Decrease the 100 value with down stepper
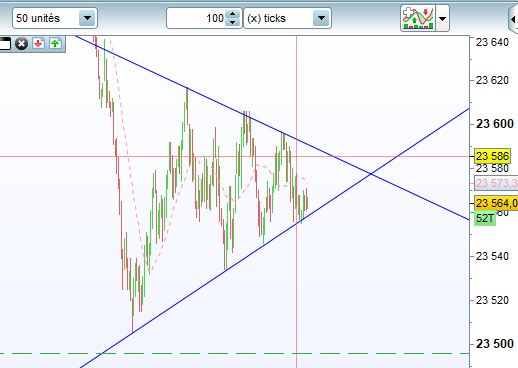 [x=232, y=22]
